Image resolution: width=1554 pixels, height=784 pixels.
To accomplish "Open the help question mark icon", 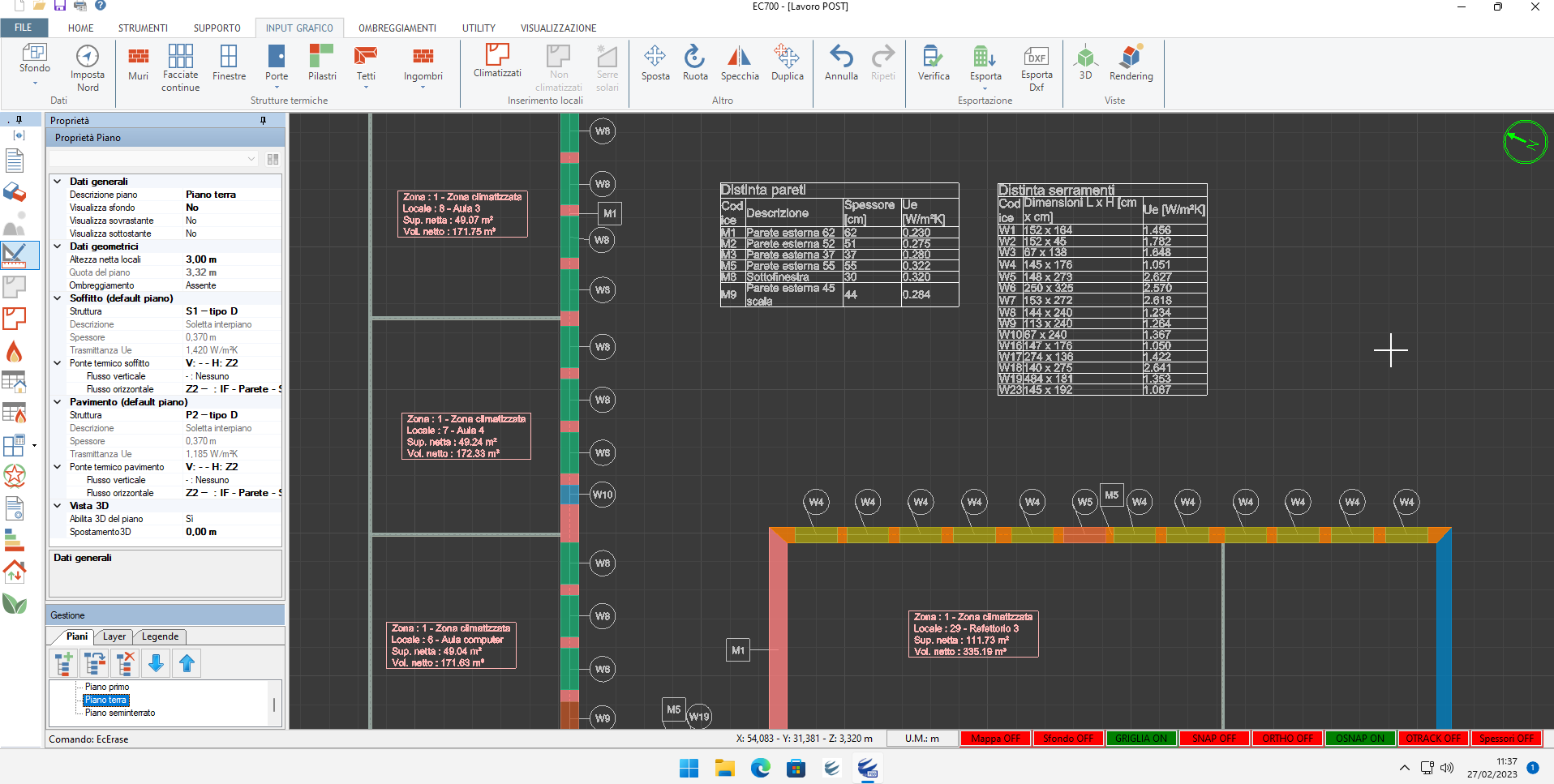I will tap(101, 6).
